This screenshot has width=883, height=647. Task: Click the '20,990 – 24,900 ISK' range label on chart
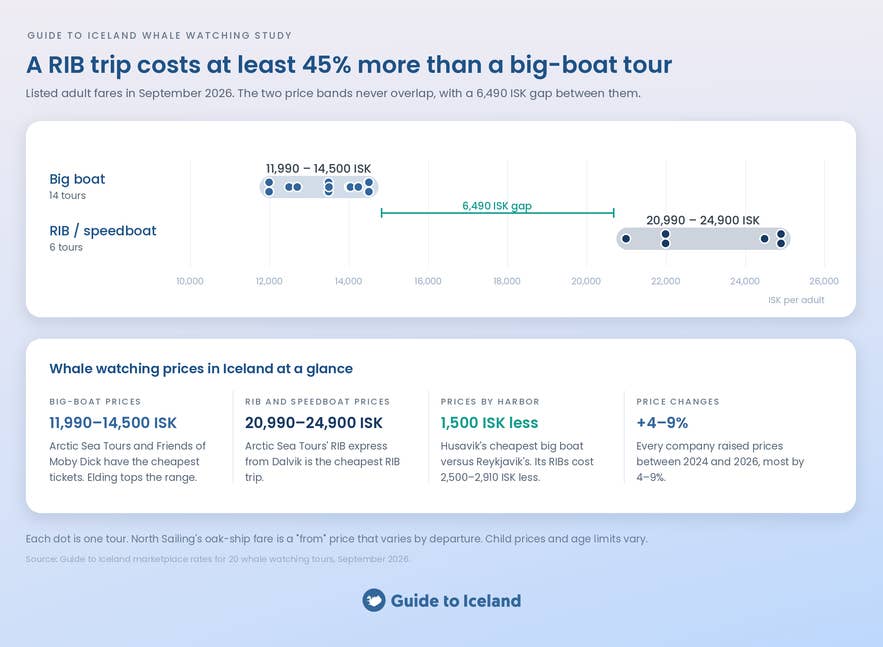point(703,220)
